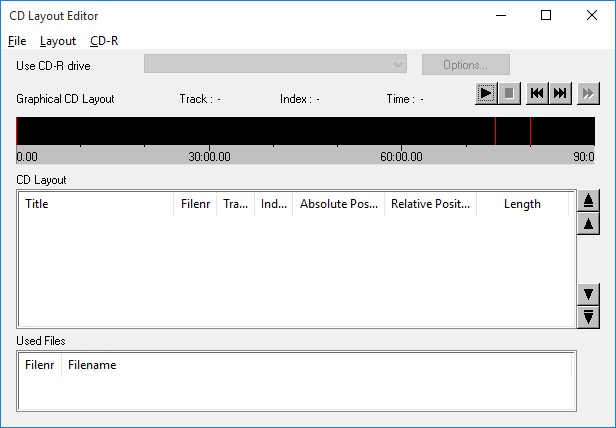Click the Filenr column in CD Layout
Image resolution: width=616 pixels, height=428 pixels.
tap(195, 204)
